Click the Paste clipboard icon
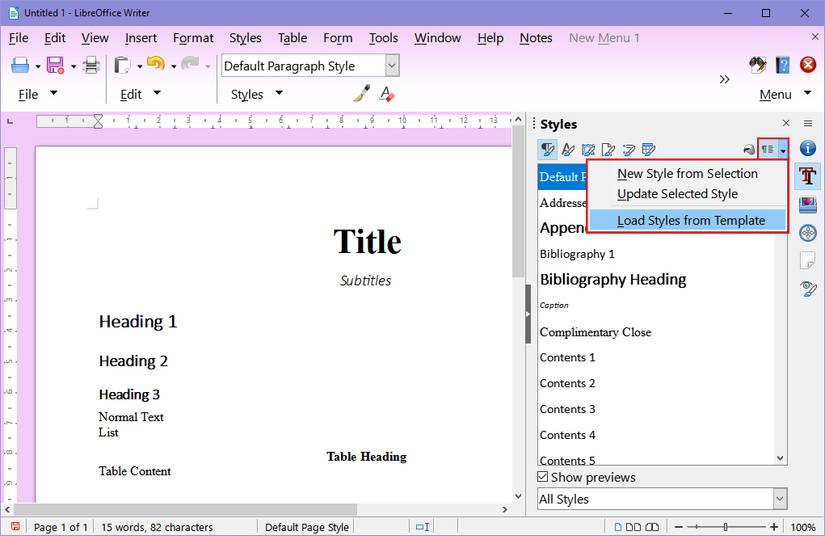The height and width of the screenshot is (536, 825). (x=122, y=65)
